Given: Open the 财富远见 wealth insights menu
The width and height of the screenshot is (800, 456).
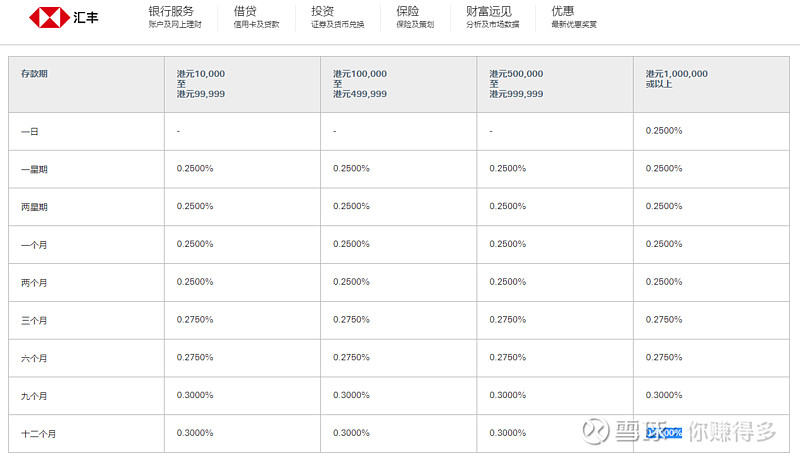Looking at the screenshot, I should click(x=488, y=12).
